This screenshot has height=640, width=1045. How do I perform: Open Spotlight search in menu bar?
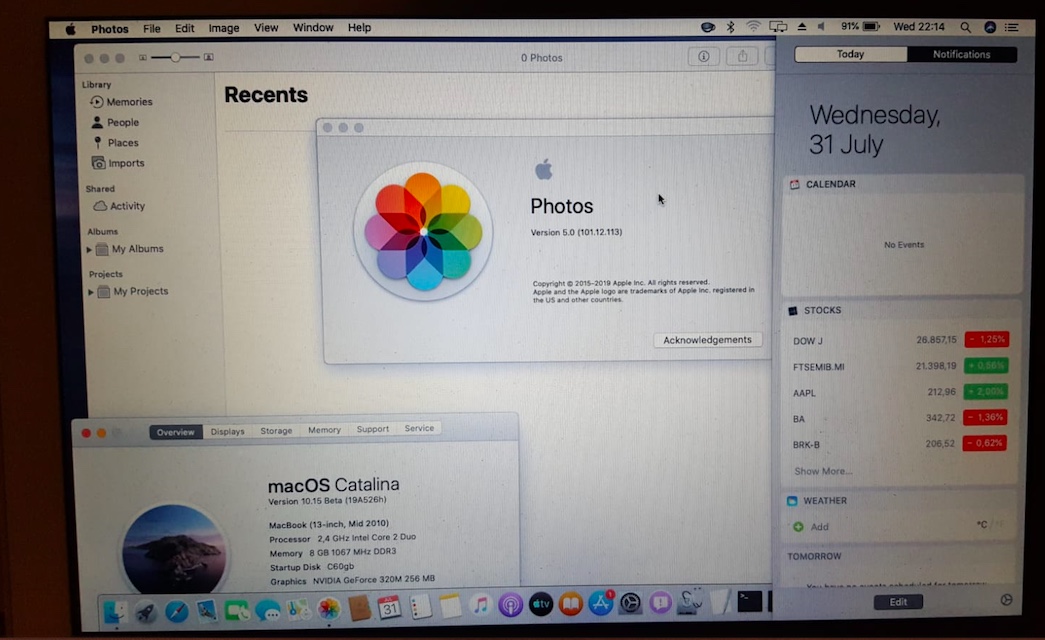click(965, 27)
